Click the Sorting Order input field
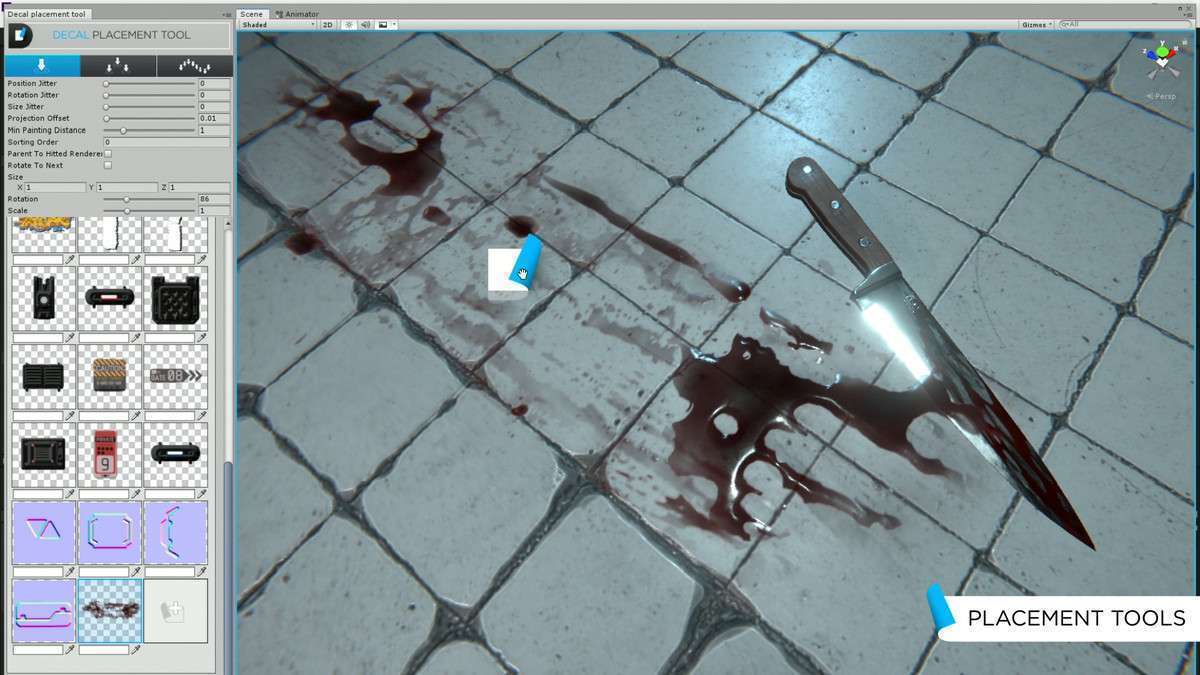The height and width of the screenshot is (675, 1200). 167,142
